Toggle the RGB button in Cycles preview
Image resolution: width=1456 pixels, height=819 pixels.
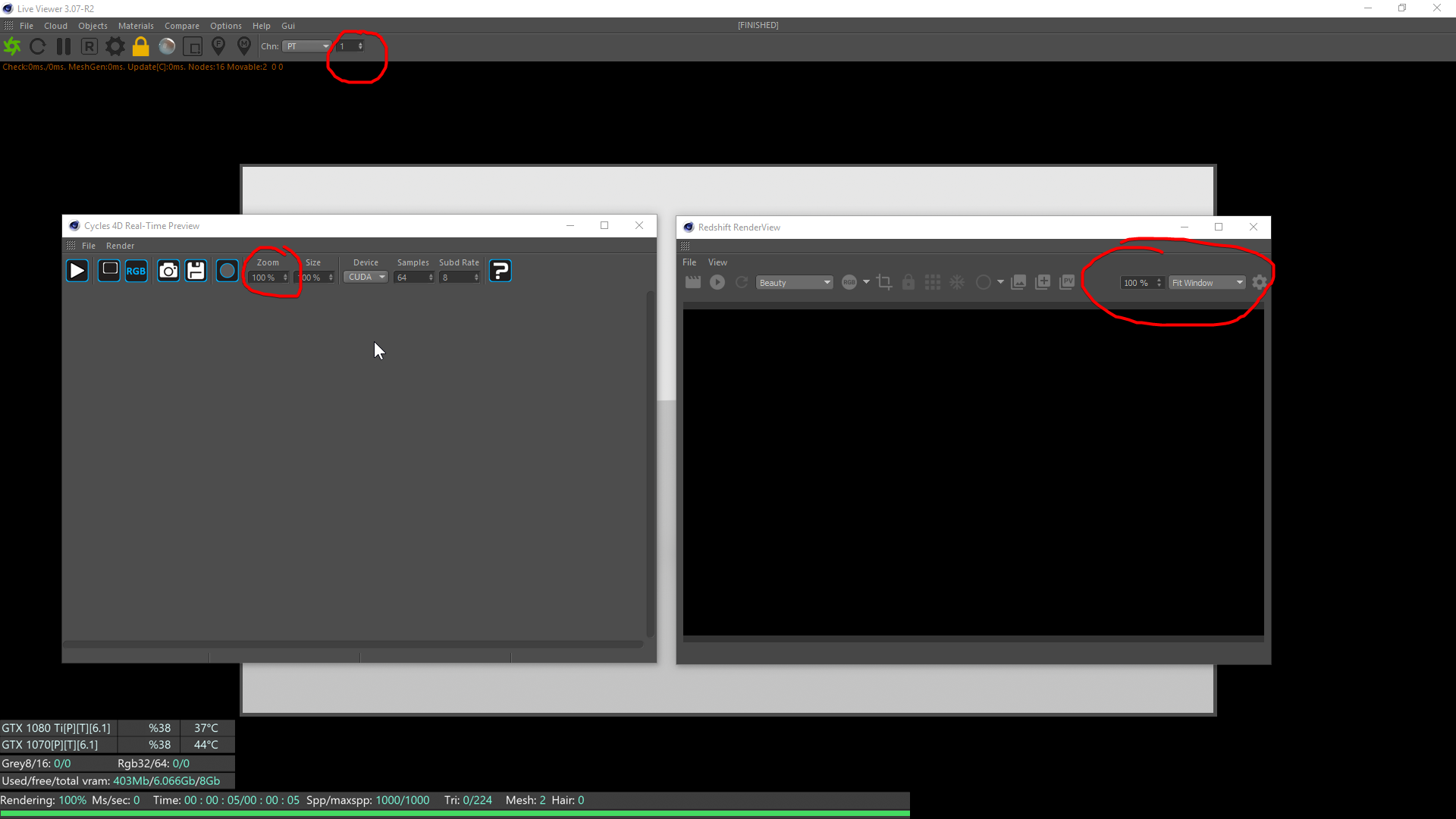point(136,271)
